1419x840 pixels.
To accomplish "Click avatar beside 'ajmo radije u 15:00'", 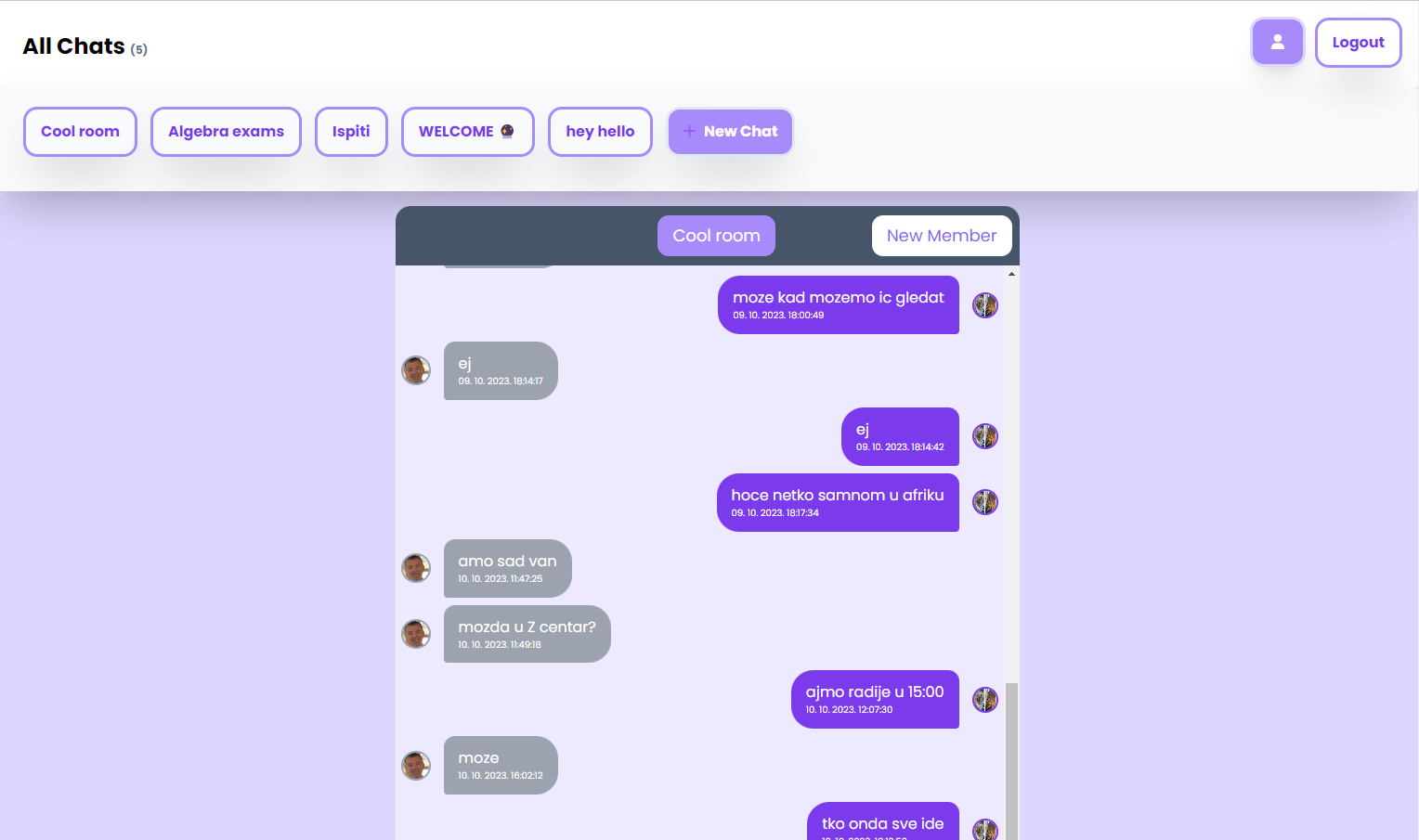I will (x=984, y=700).
